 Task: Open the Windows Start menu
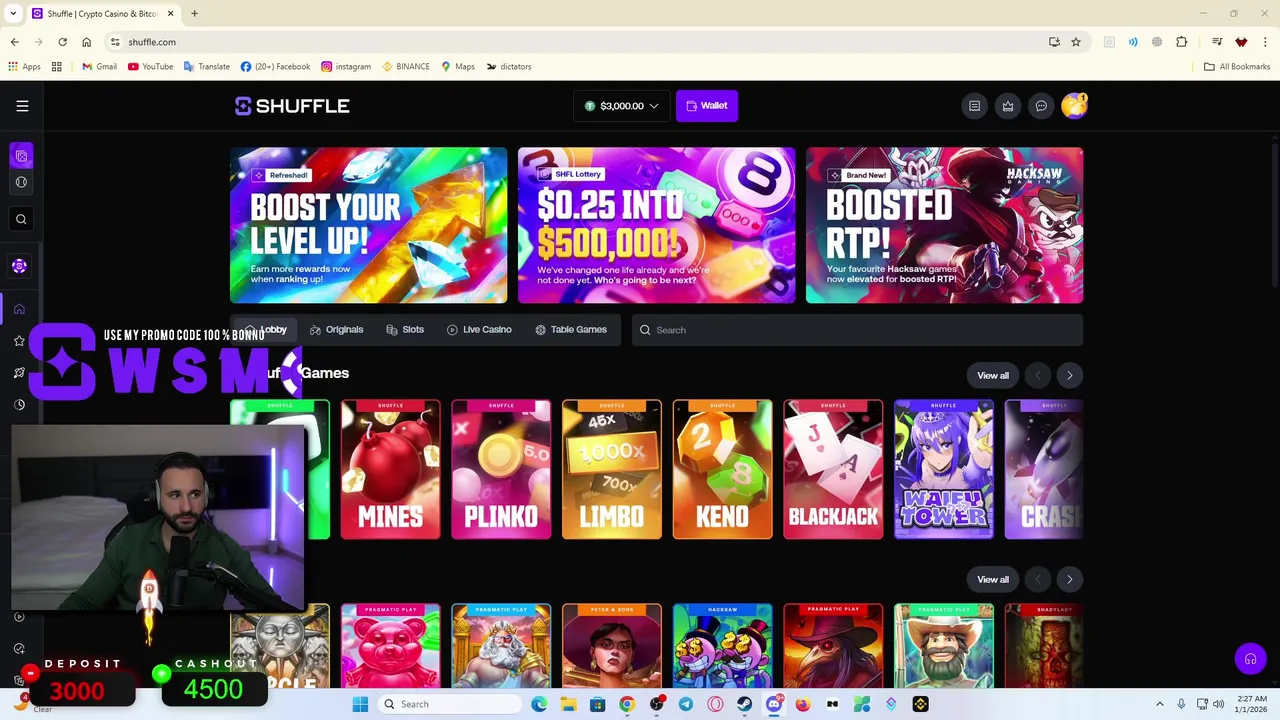(360, 704)
